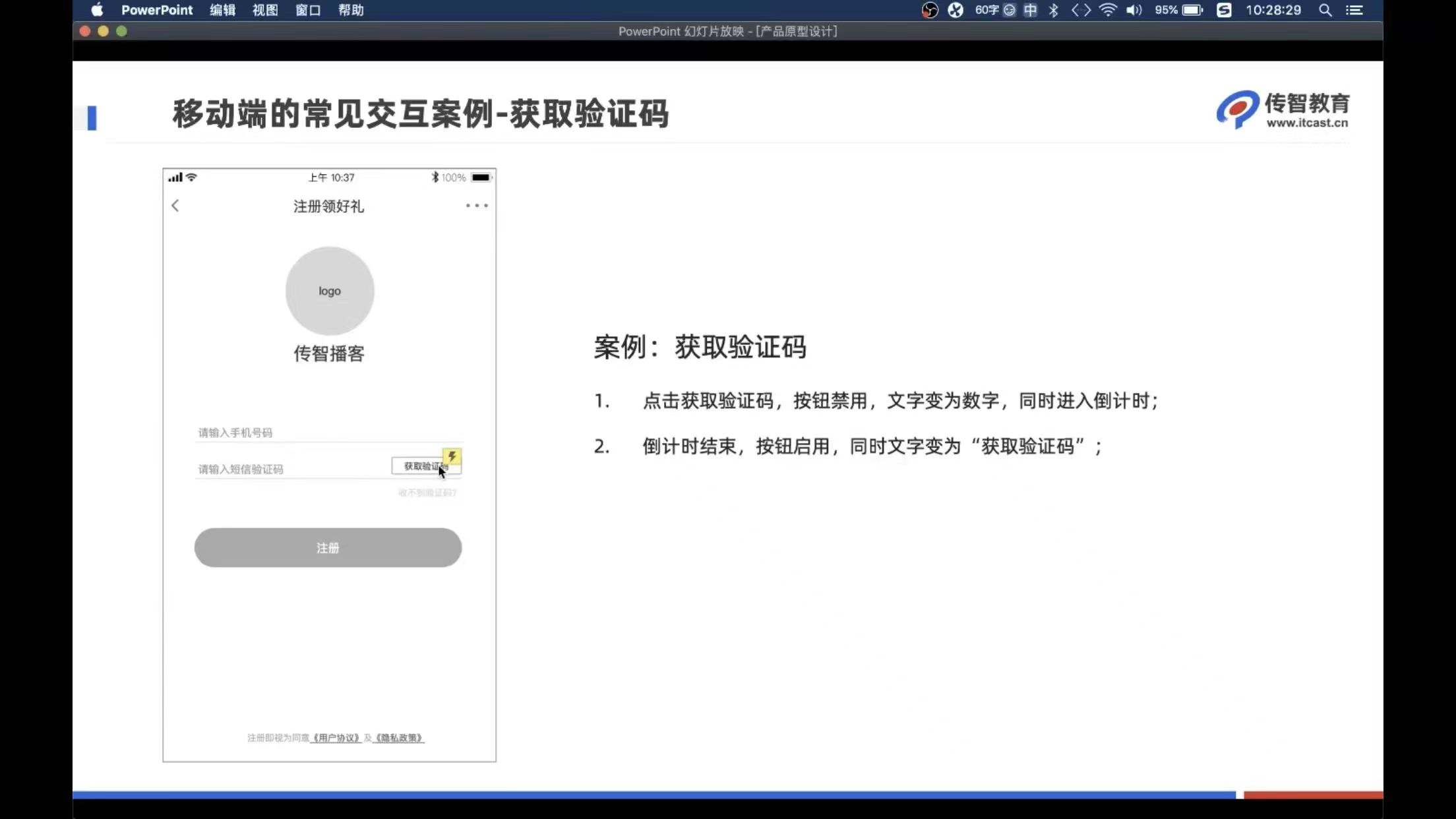Click the yellow lightning interaction marker
This screenshot has width=1456, height=819.
coord(452,456)
